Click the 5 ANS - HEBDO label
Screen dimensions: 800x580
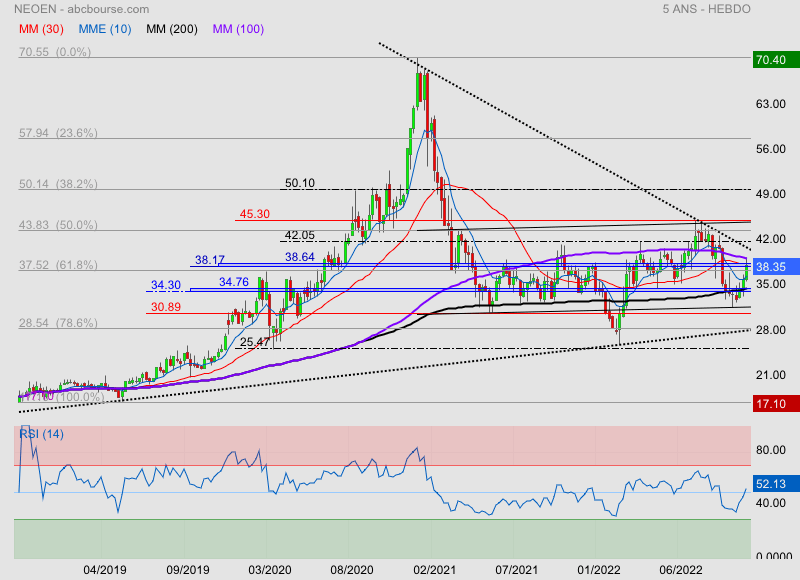pos(707,9)
